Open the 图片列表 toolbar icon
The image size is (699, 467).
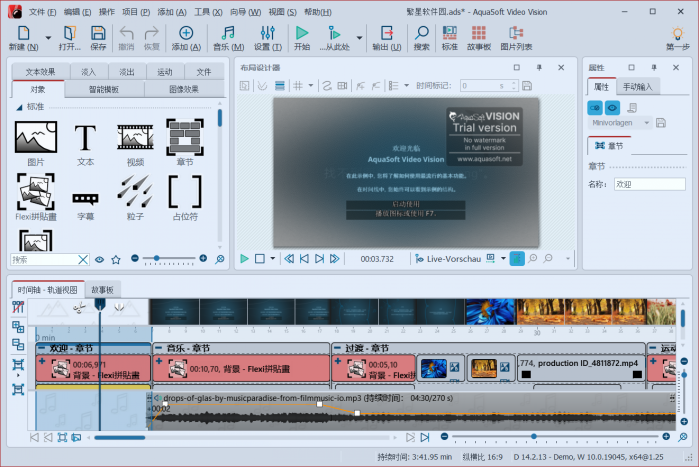[516, 33]
